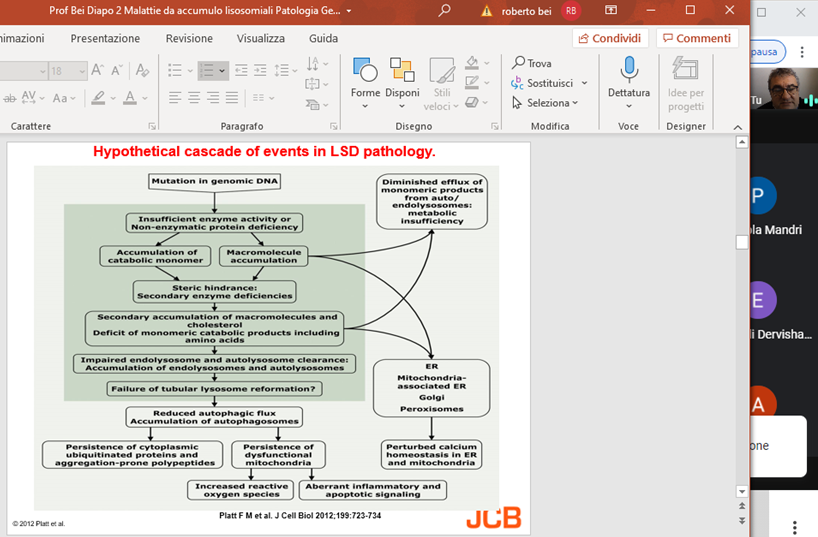Open the Disegno dialog launcher
818x537 pixels.
(495, 126)
